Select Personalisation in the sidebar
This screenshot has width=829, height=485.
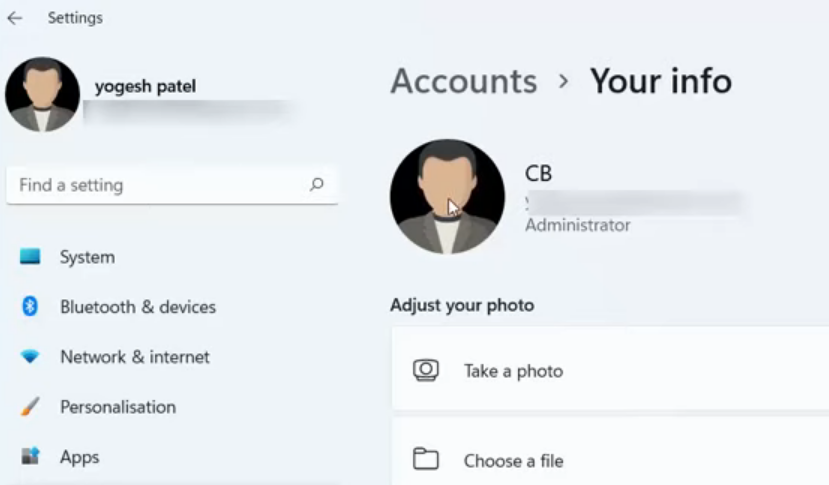point(117,407)
